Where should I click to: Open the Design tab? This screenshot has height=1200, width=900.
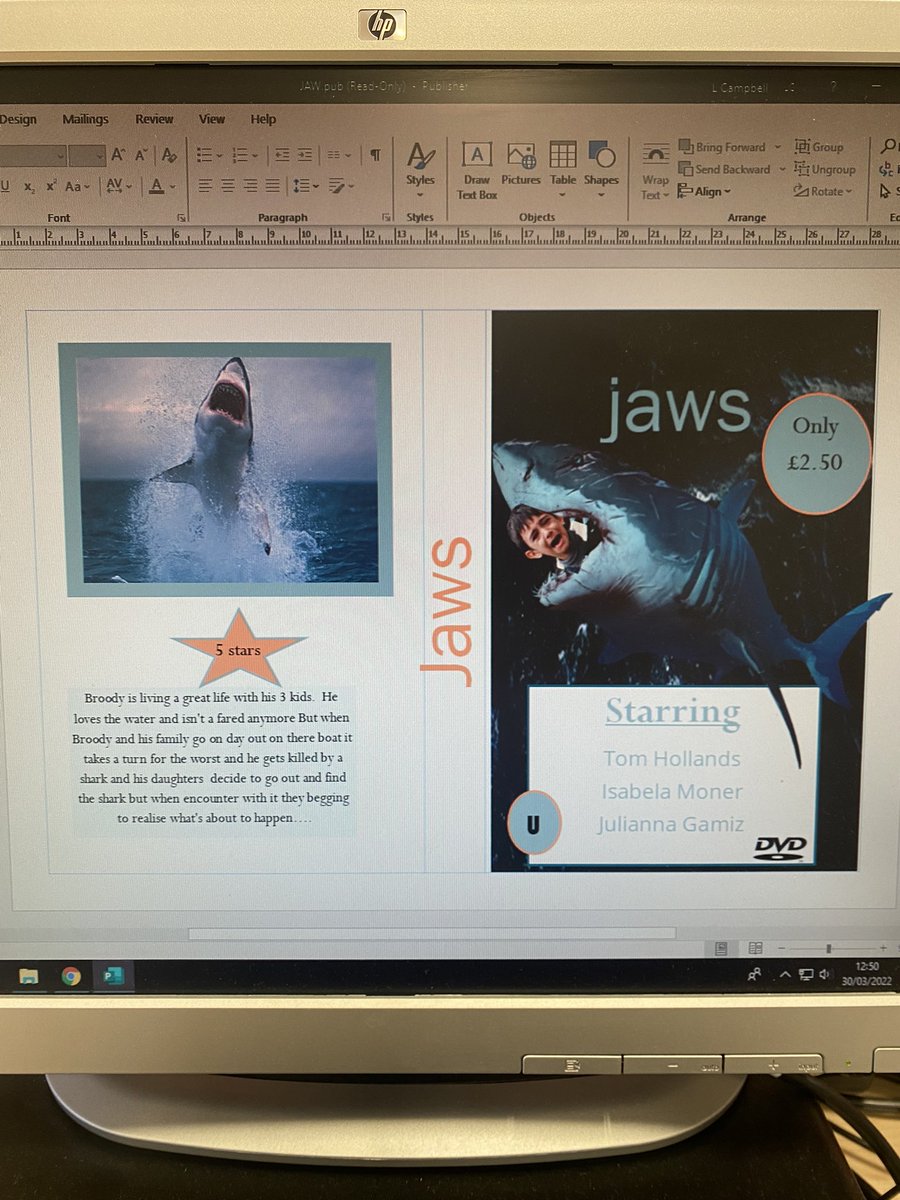tap(18, 119)
